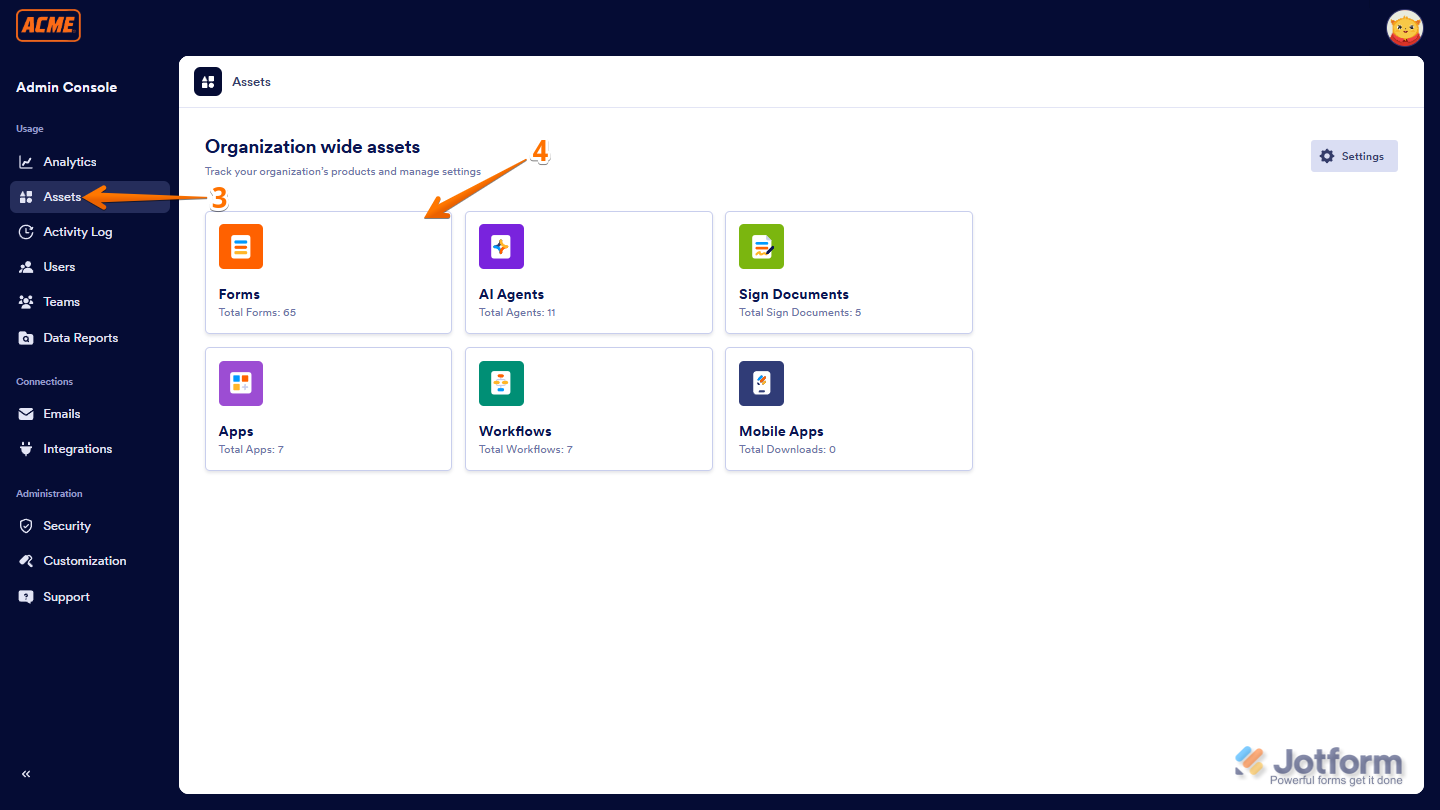Click the Forms icon on the Forms card
1440x810 pixels.
pos(240,246)
